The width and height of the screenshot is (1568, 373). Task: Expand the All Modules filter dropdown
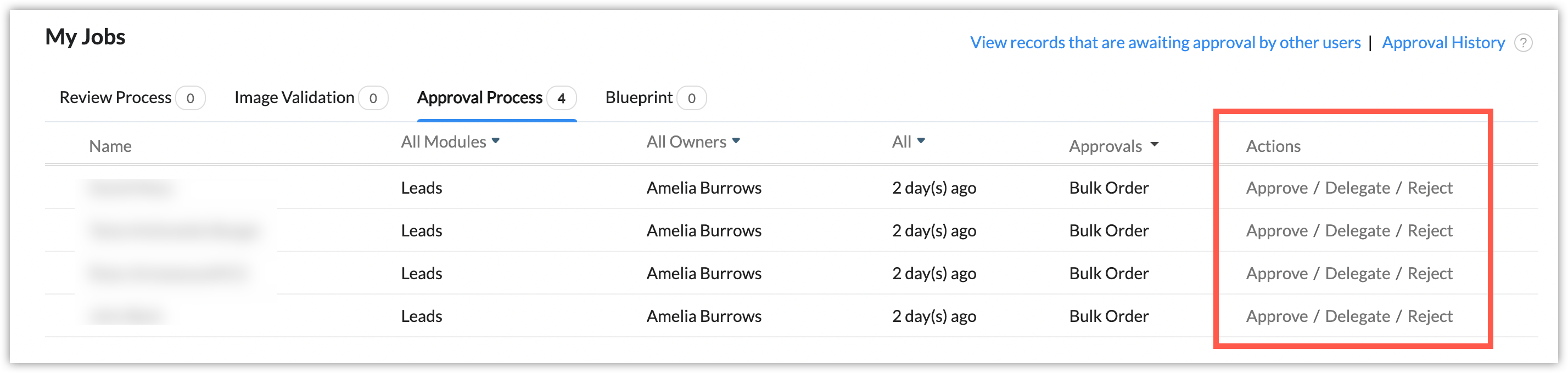pos(450,142)
